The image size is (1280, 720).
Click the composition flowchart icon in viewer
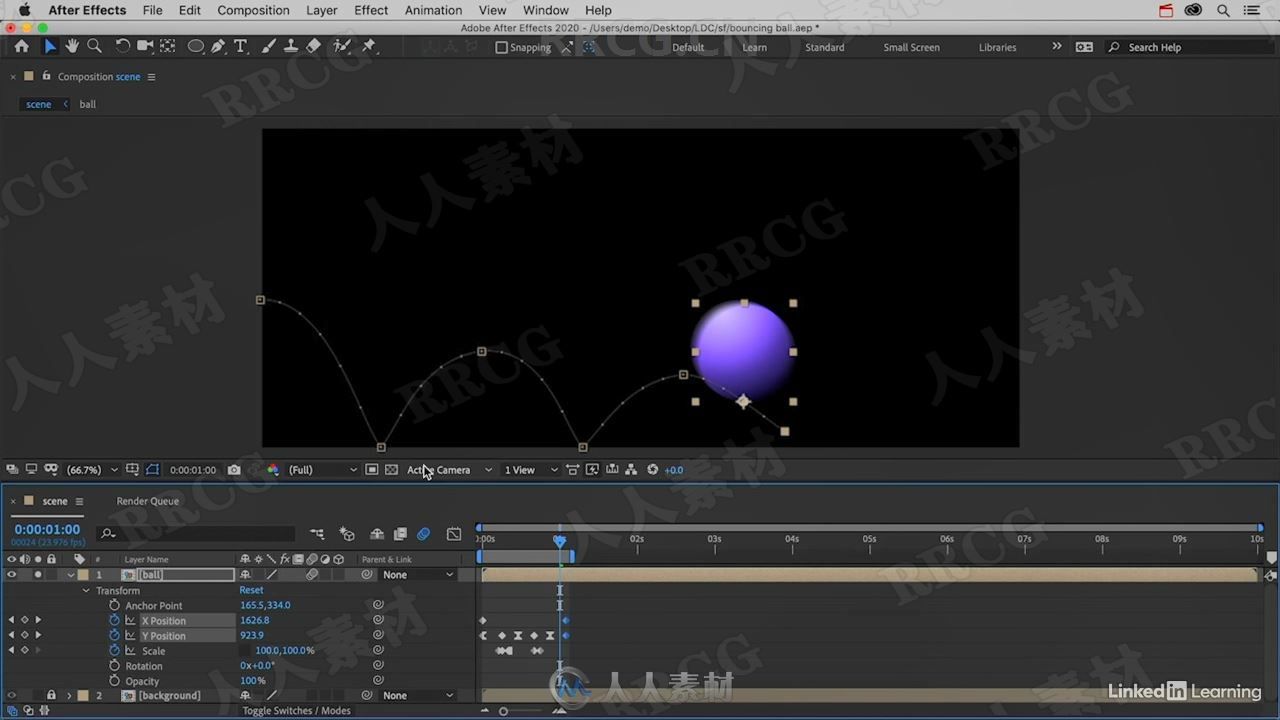click(x=631, y=470)
